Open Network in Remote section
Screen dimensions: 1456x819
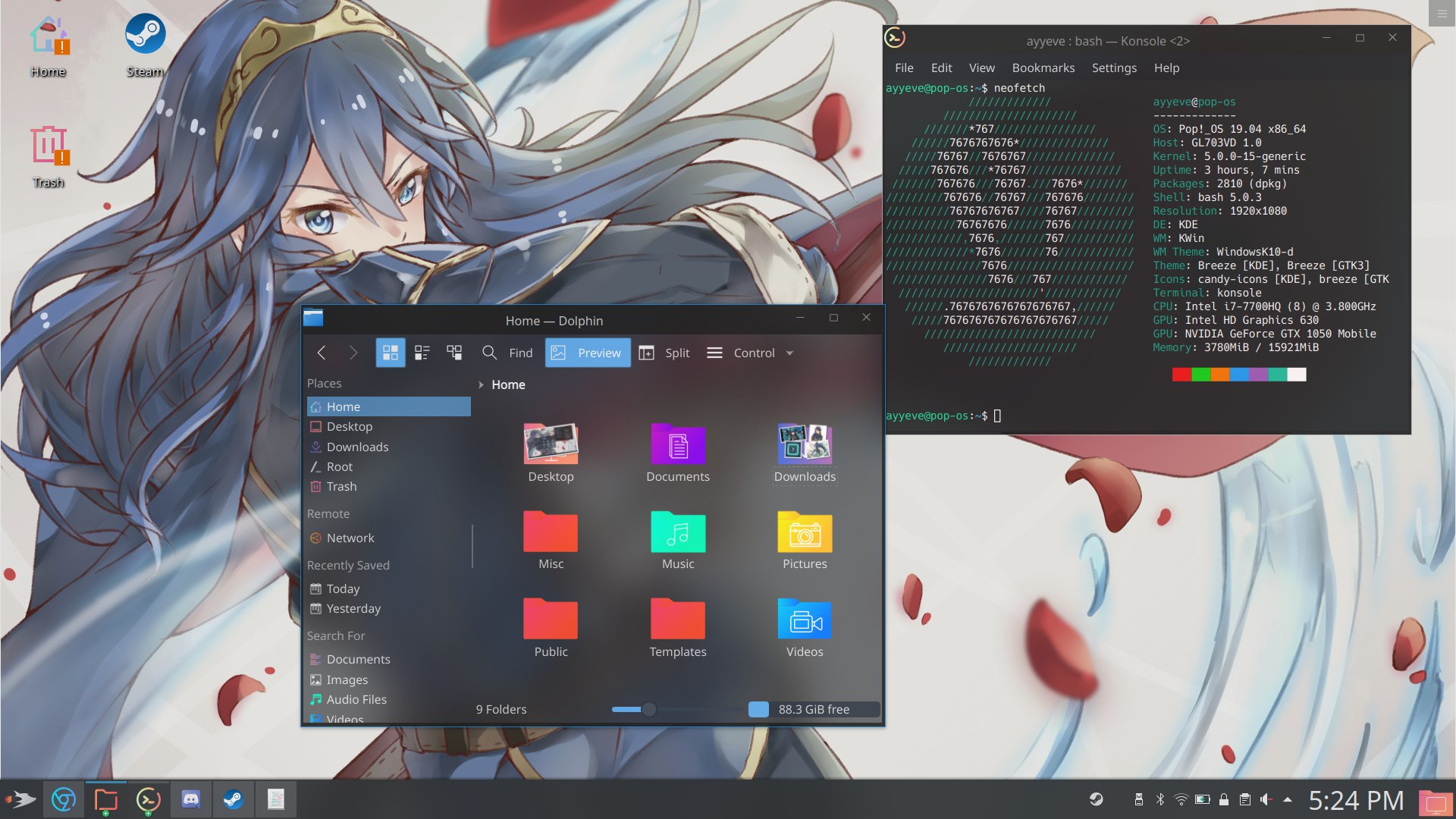(x=388, y=538)
